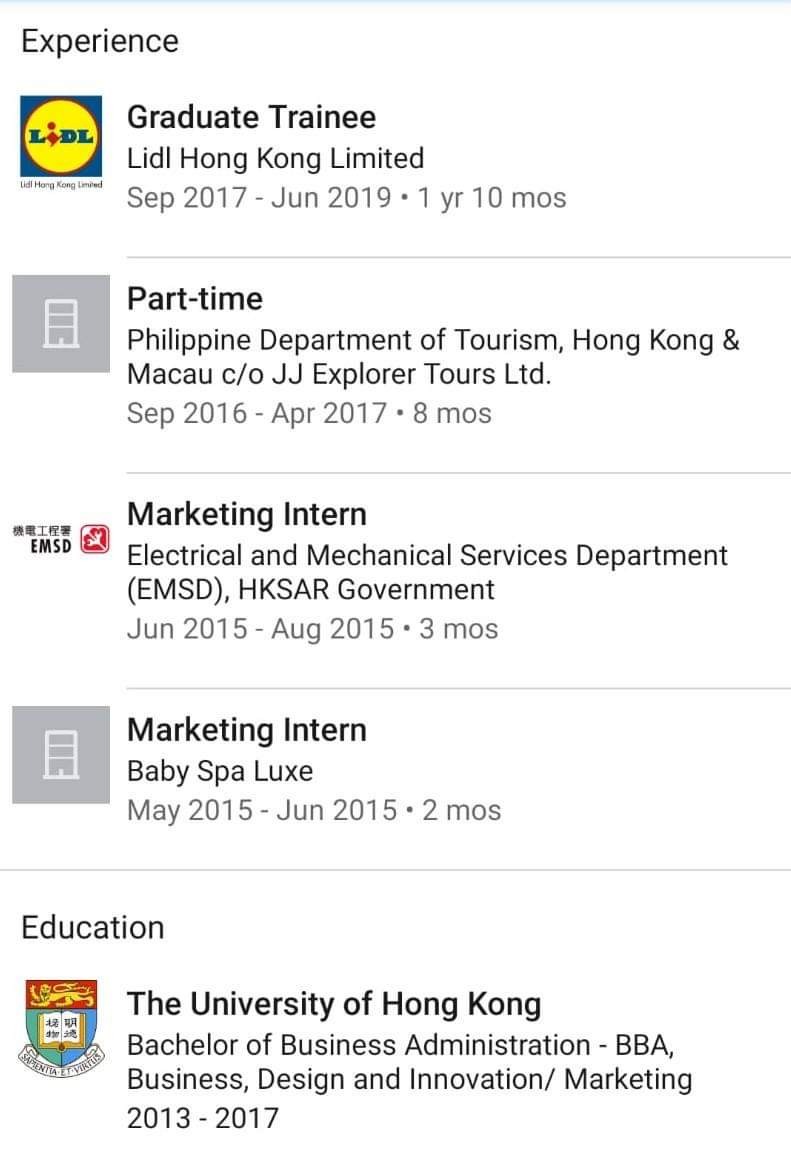791x1151 pixels.
Task: Open The University of Hong Kong entry
Action: (334, 1003)
